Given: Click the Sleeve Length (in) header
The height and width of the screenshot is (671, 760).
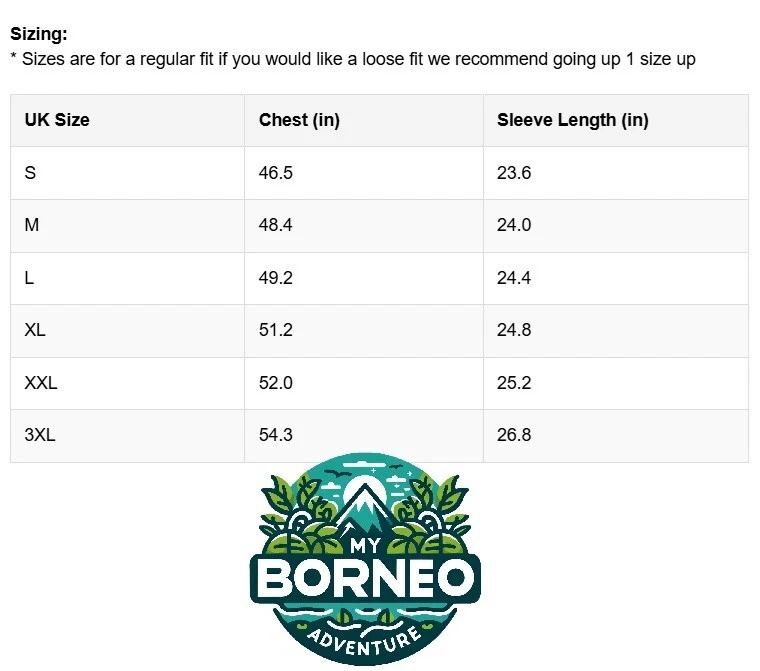Looking at the screenshot, I should tap(572, 120).
